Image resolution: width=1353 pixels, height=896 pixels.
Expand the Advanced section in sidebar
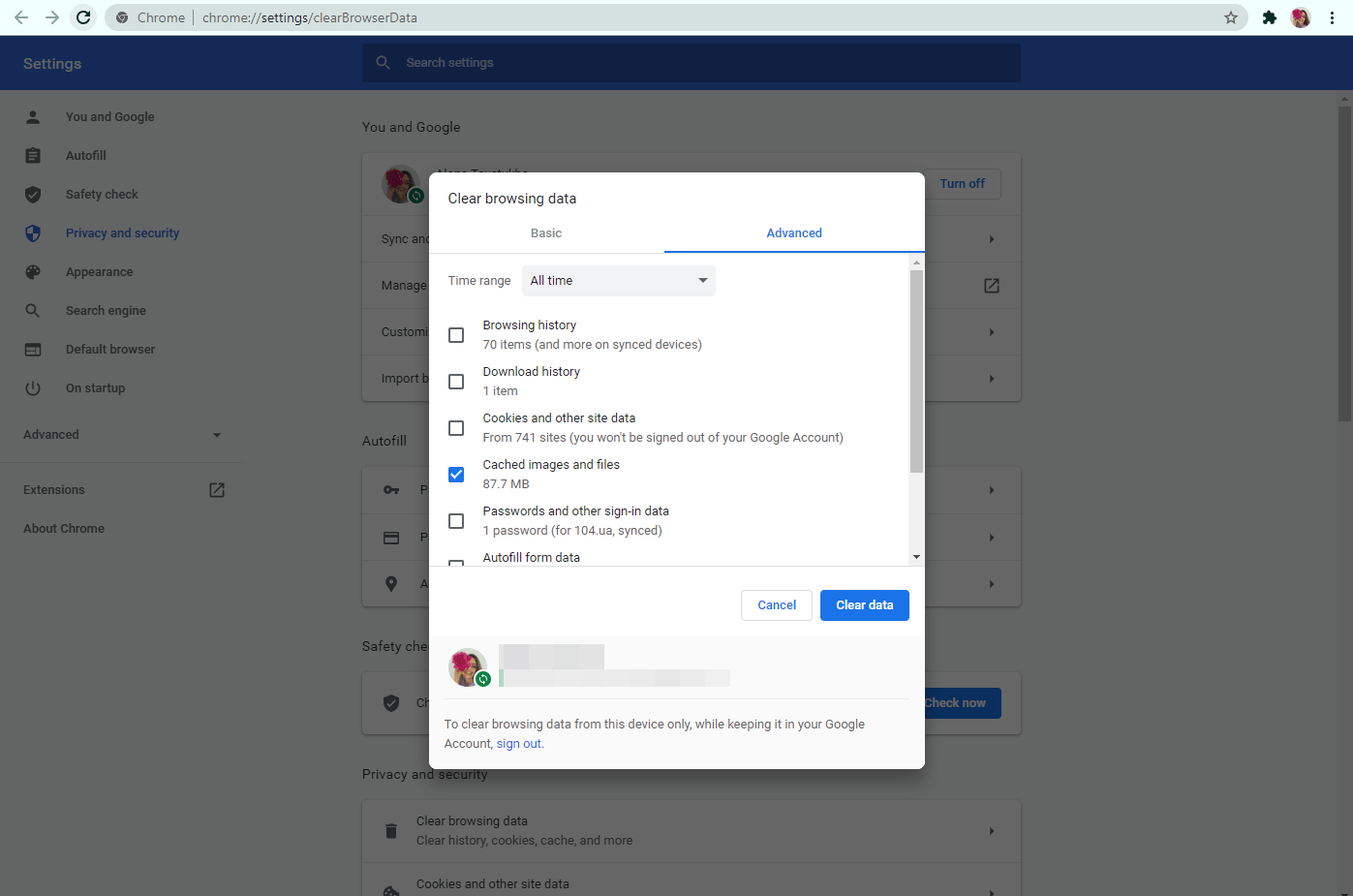click(x=122, y=435)
